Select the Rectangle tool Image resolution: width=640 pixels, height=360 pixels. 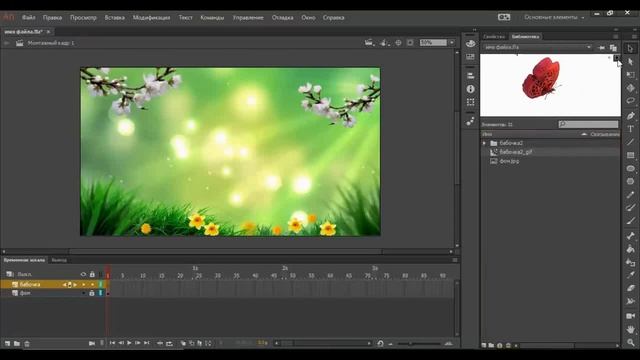pyautogui.click(x=631, y=155)
